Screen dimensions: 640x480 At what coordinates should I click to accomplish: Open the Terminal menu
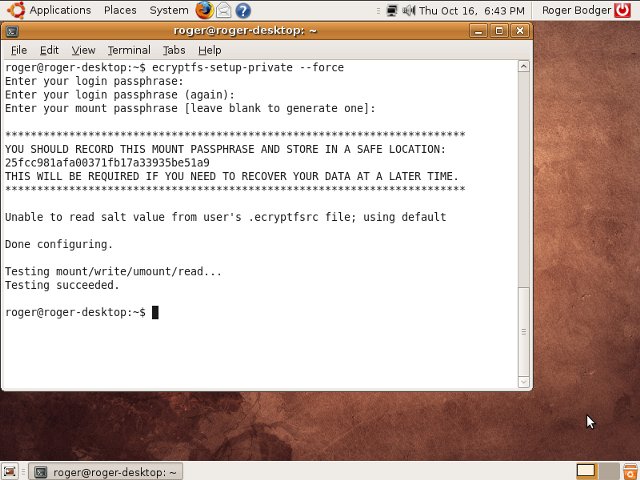pos(129,50)
